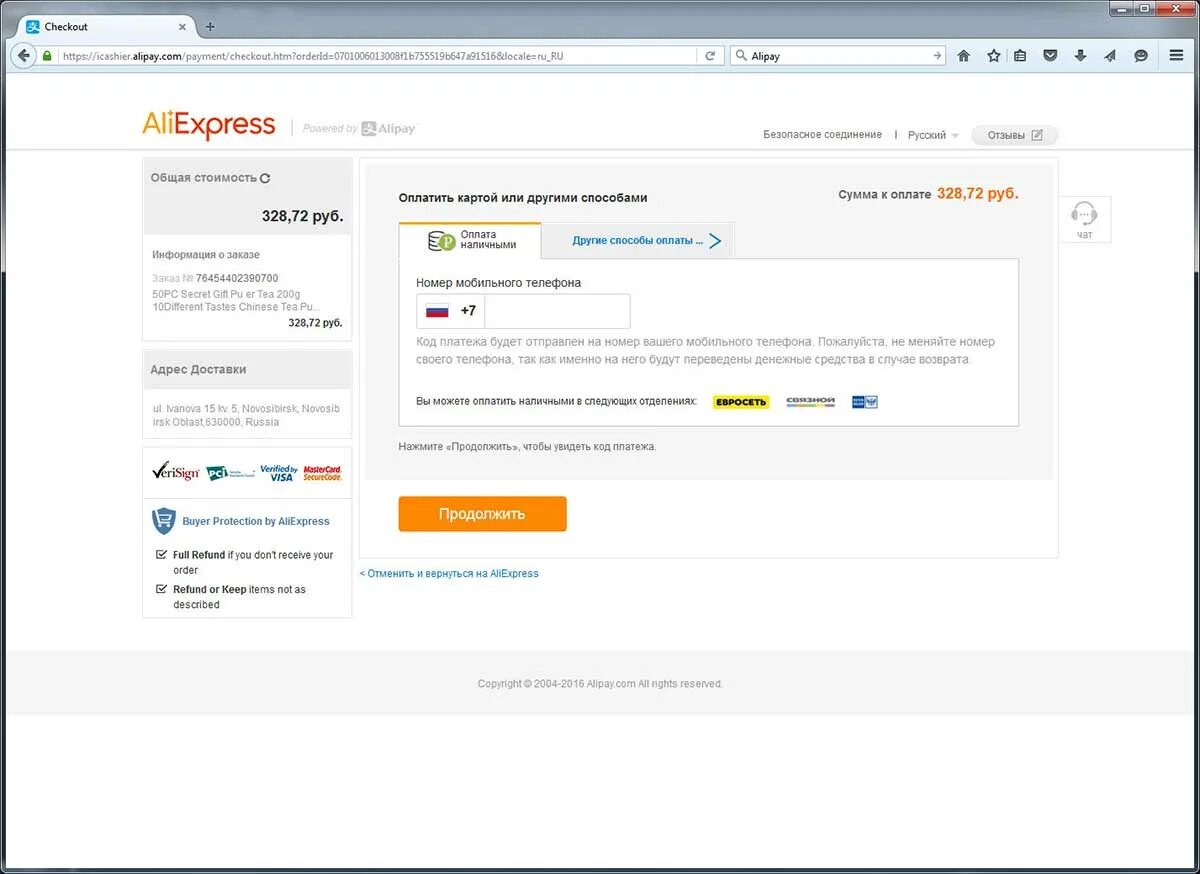
Task: Click the Verified by VISA badge
Action: click(279, 472)
